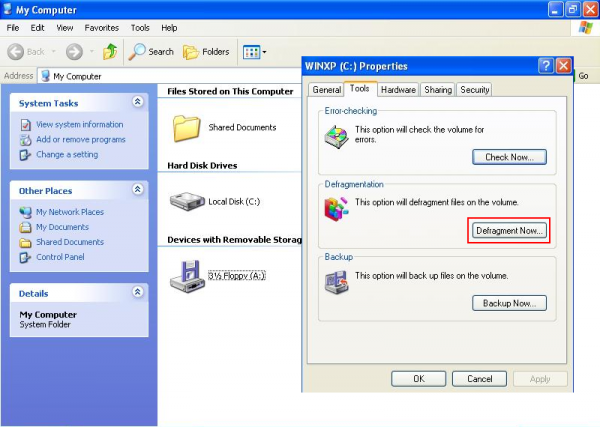Click My Documents sidebar icon

(x=25, y=227)
